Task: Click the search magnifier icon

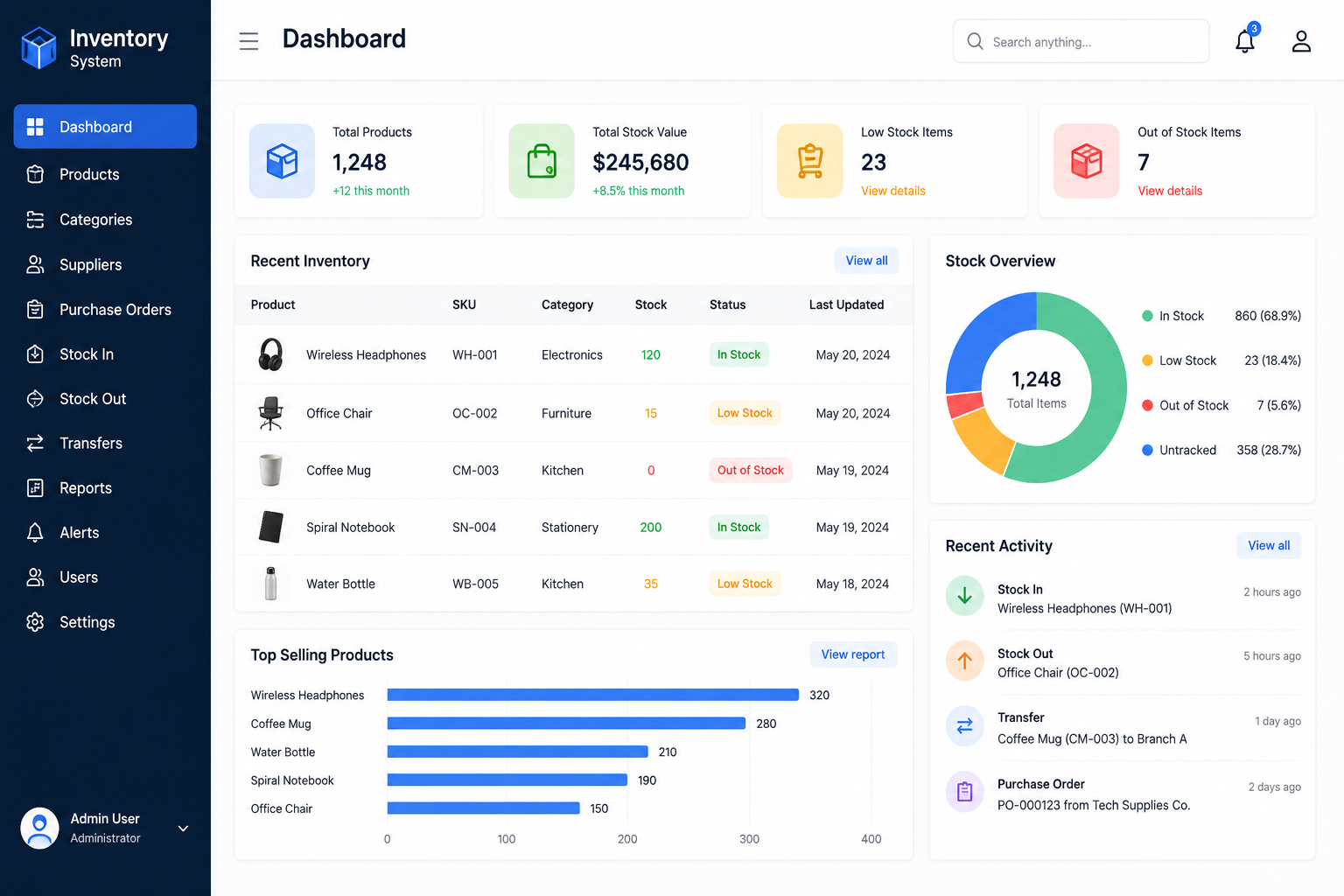Action: pyautogui.click(x=975, y=41)
